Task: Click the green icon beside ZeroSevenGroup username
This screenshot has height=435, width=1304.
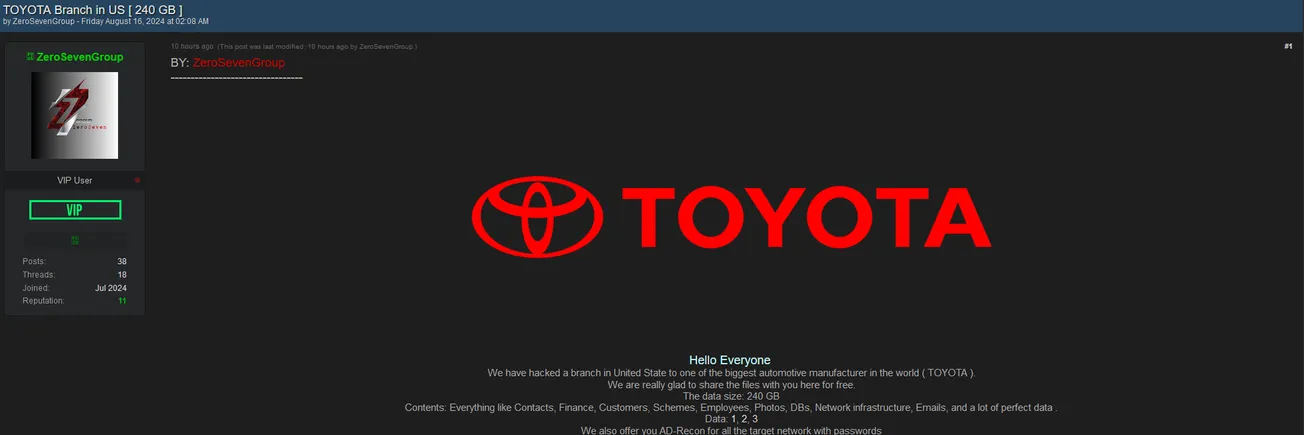Action: pos(29,57)
